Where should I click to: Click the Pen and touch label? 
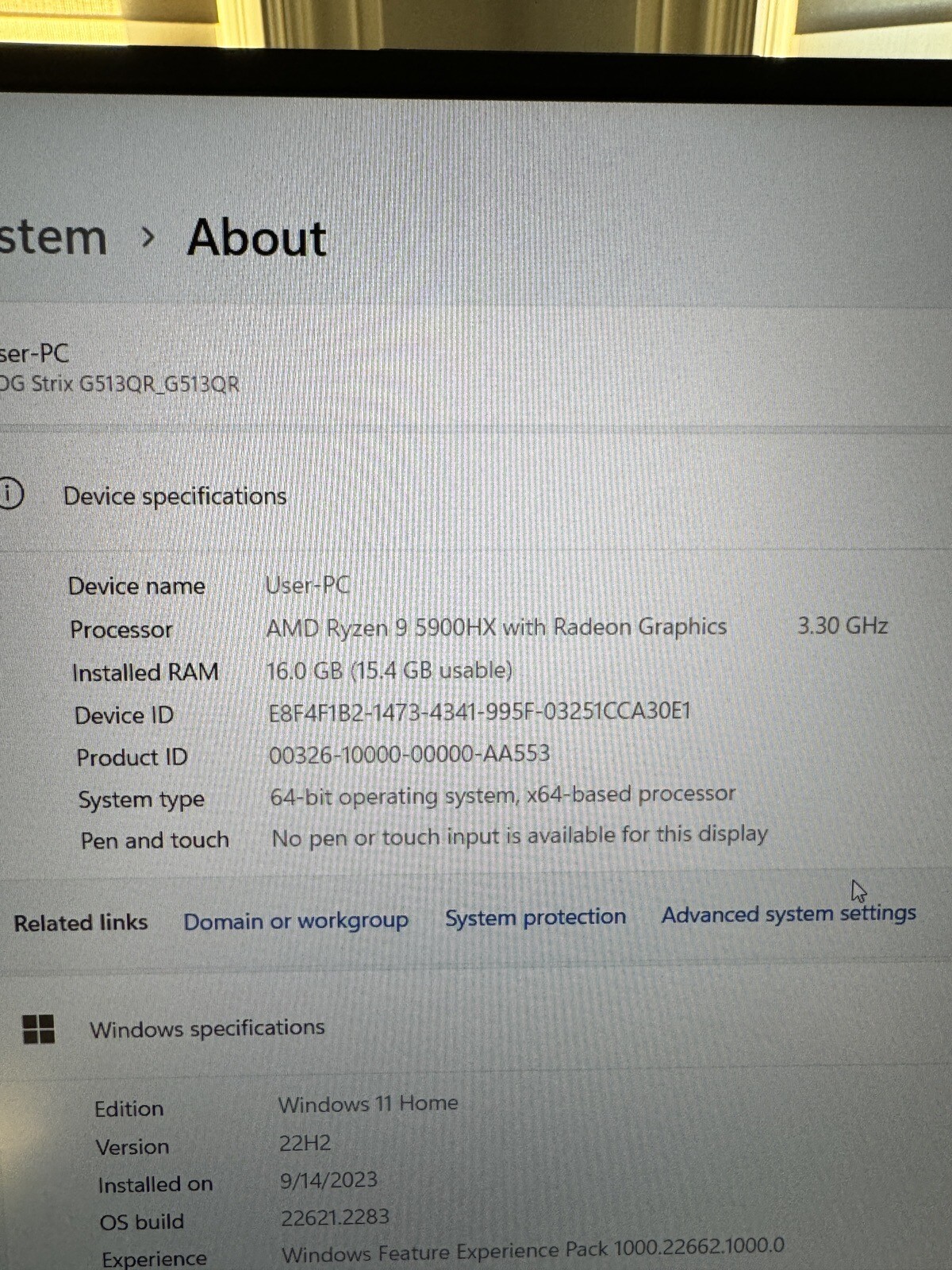pos(155,840)
